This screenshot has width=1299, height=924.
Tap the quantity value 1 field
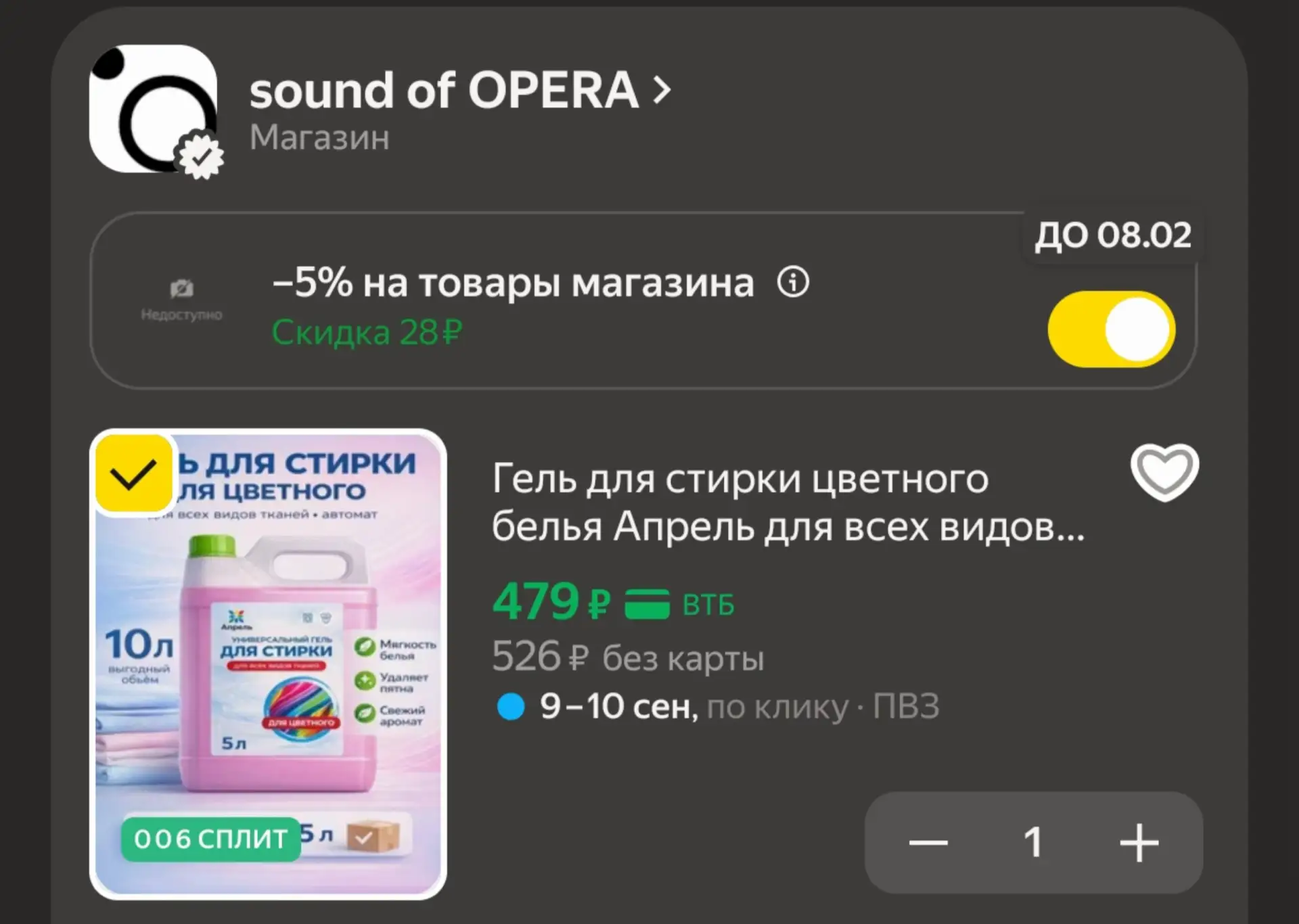[1033, 843]
